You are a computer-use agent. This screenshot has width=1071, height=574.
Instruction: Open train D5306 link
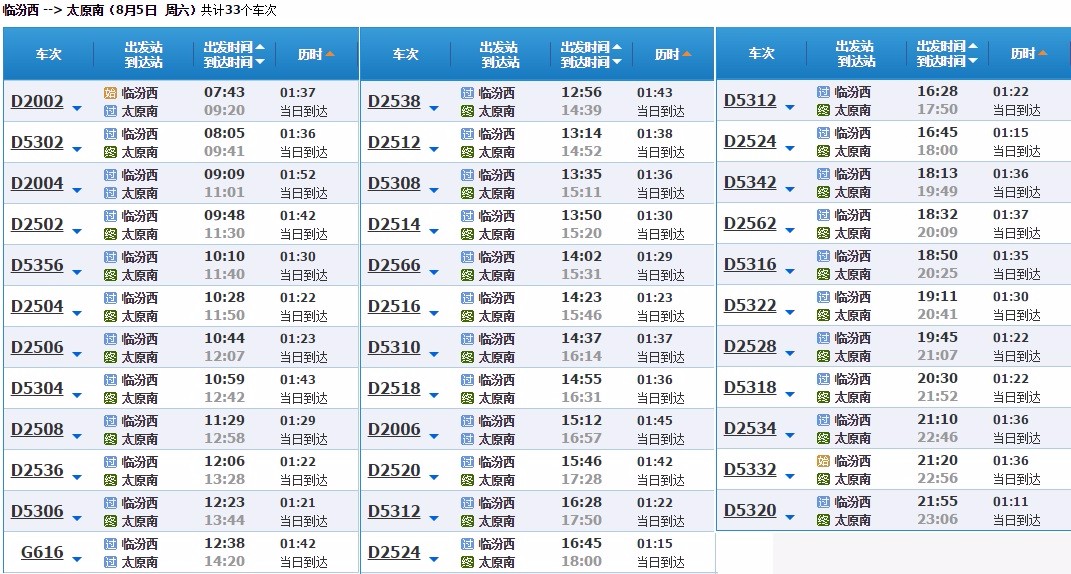37,511
